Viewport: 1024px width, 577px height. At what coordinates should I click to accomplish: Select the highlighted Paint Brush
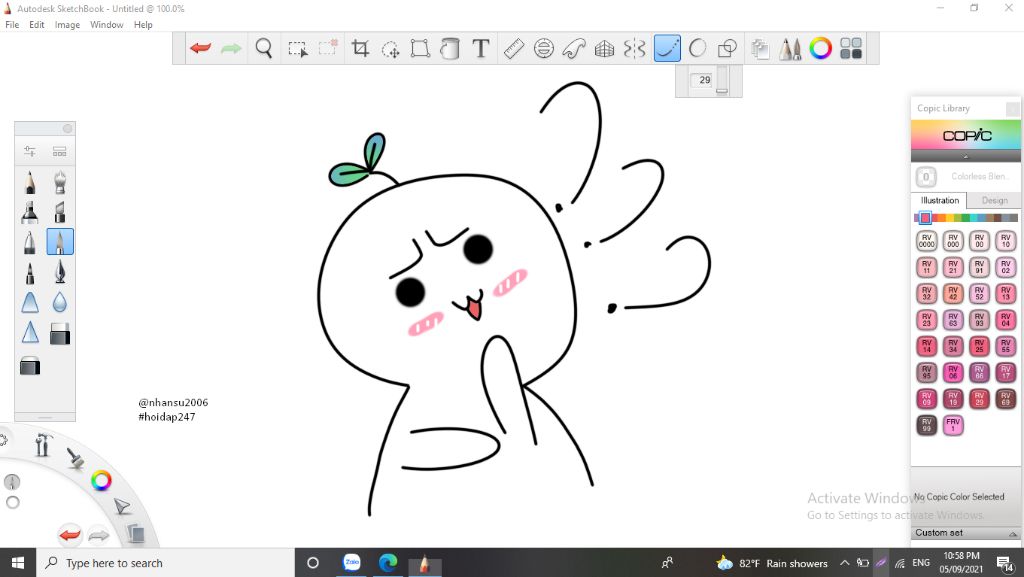coord(60,242)
